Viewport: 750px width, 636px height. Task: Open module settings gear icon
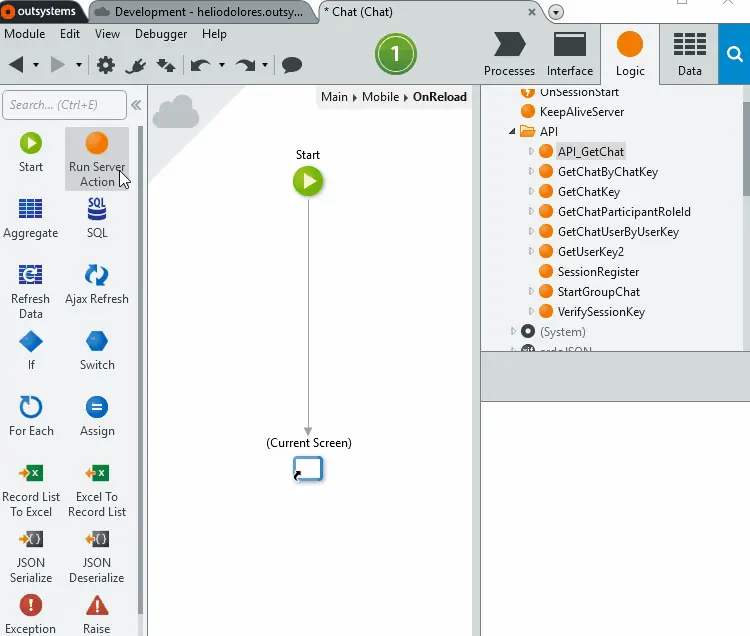pyautogui.click(x=106, y=65)
